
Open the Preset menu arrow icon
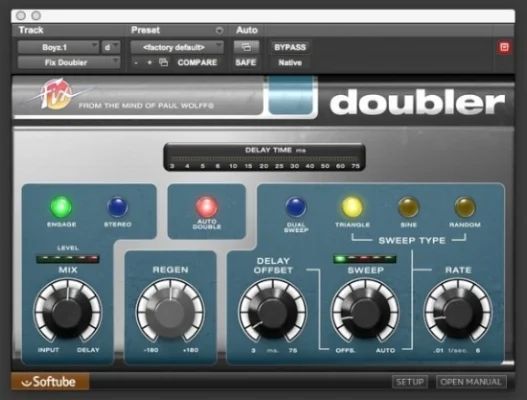click(x=219, y=31)
